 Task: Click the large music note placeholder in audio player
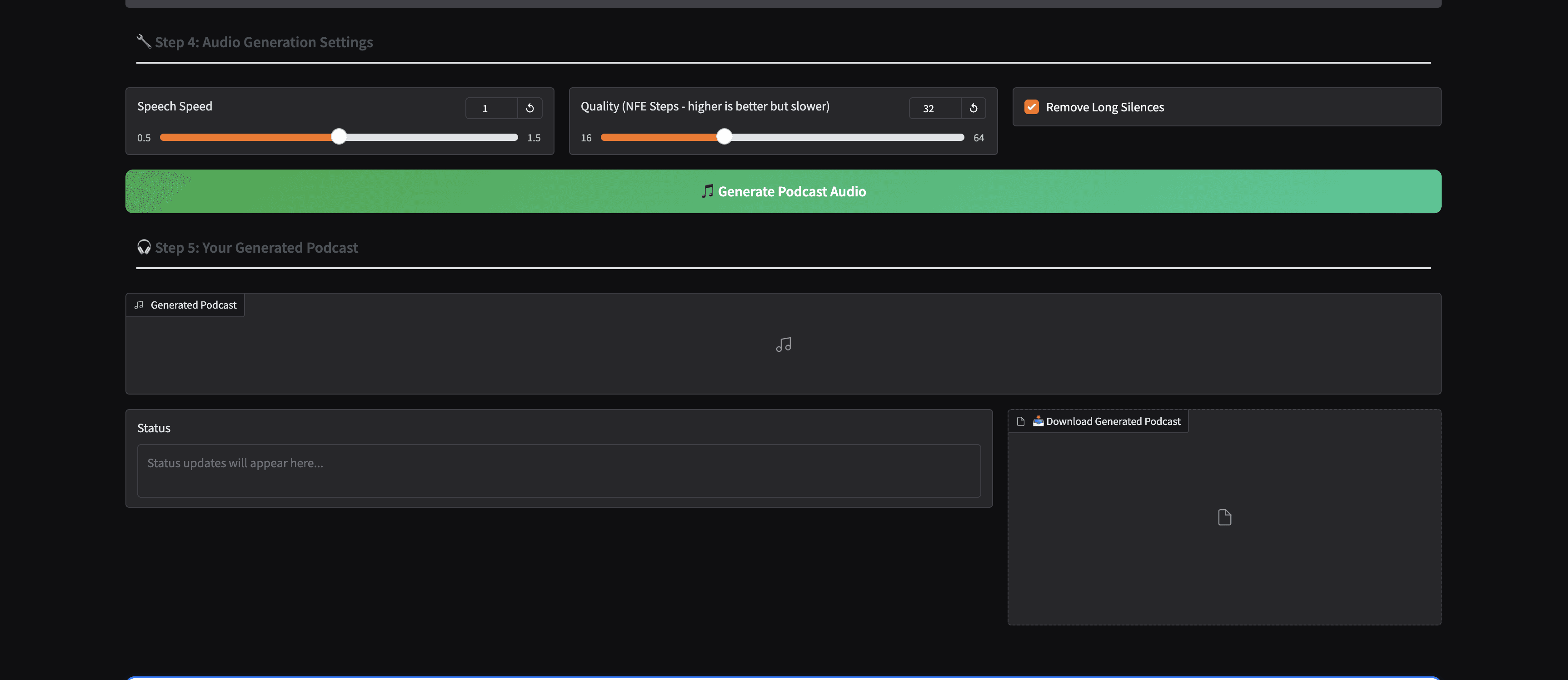point(784,344)
